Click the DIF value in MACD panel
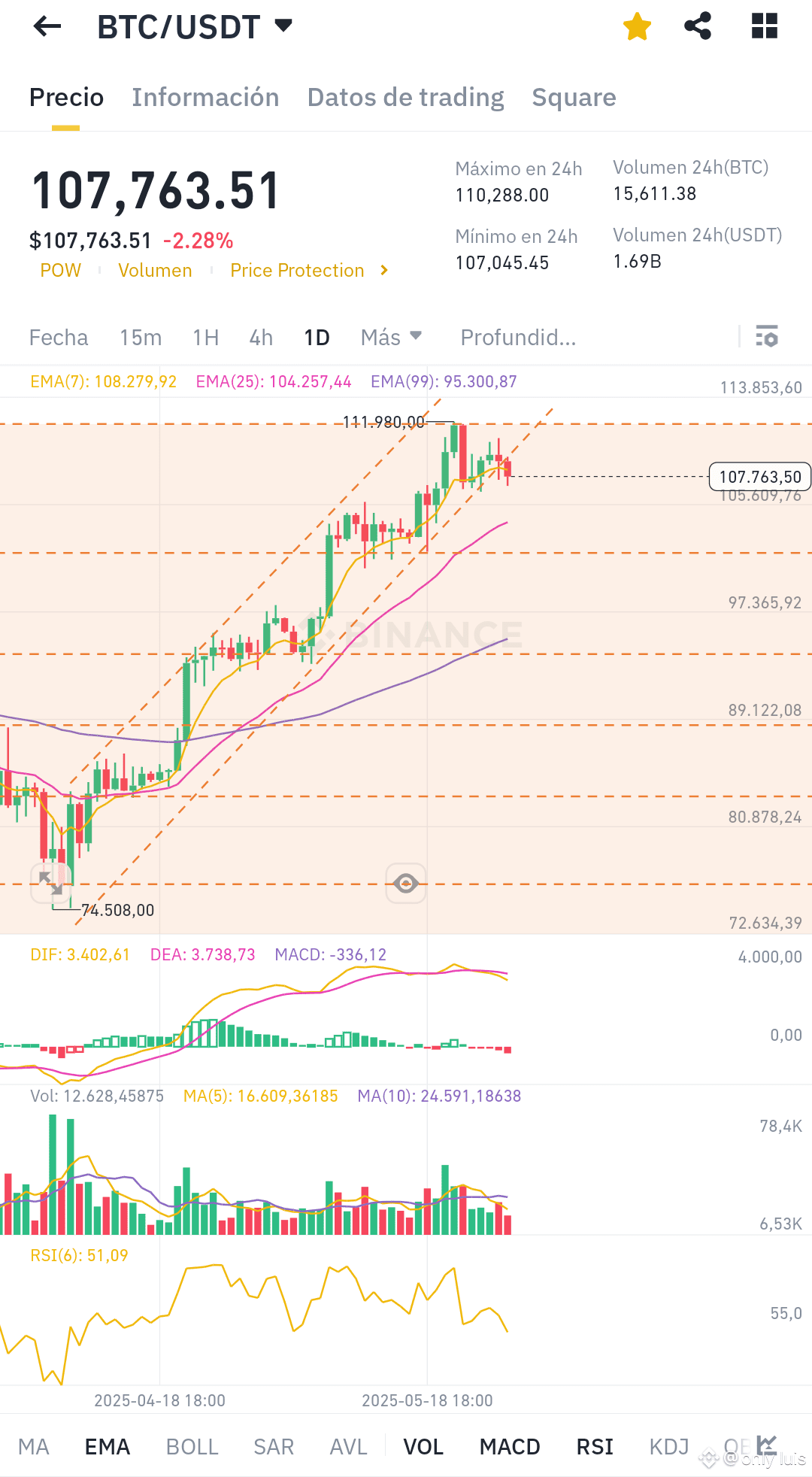Image resolution: width=812 pixels, height=1477 pixels. (x=80, y=955)
